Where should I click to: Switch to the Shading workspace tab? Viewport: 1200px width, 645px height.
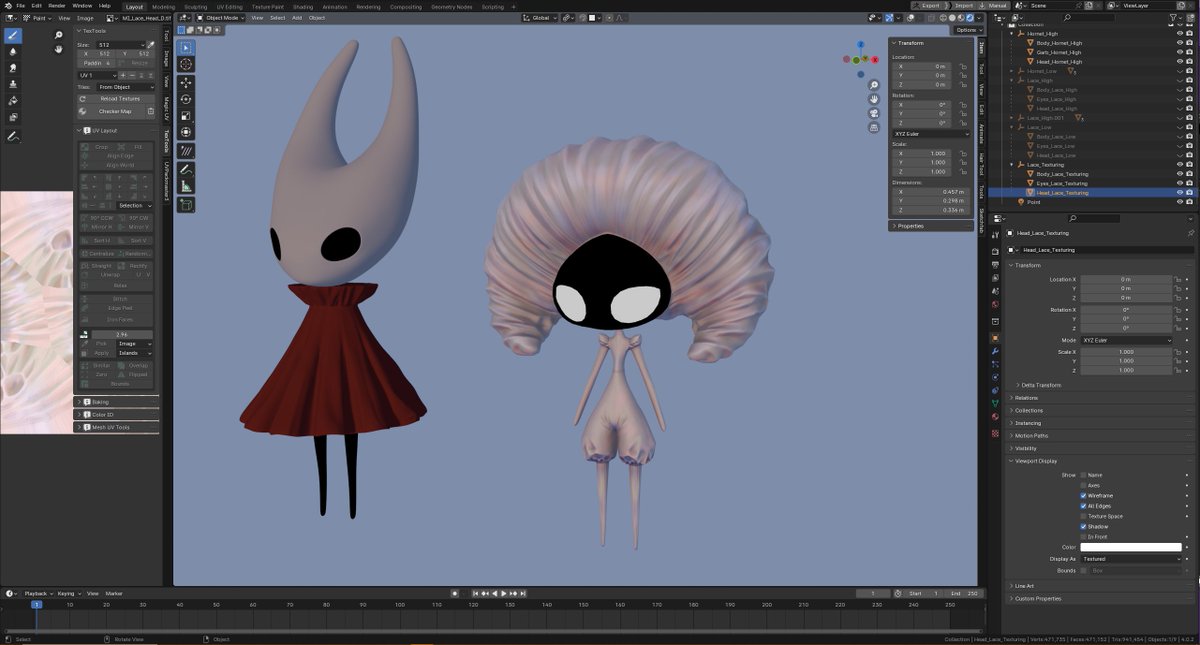tap(303, 6)
